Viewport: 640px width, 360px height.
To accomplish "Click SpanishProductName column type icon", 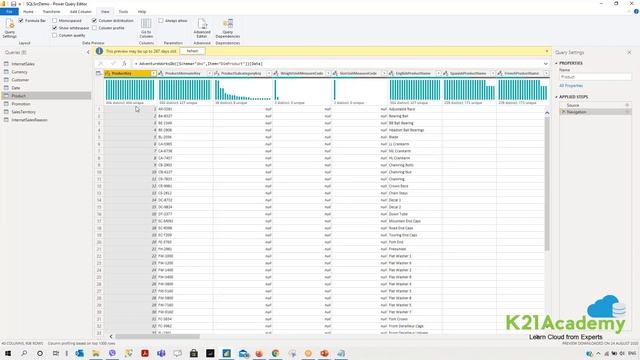I will [x=446, y=73].
